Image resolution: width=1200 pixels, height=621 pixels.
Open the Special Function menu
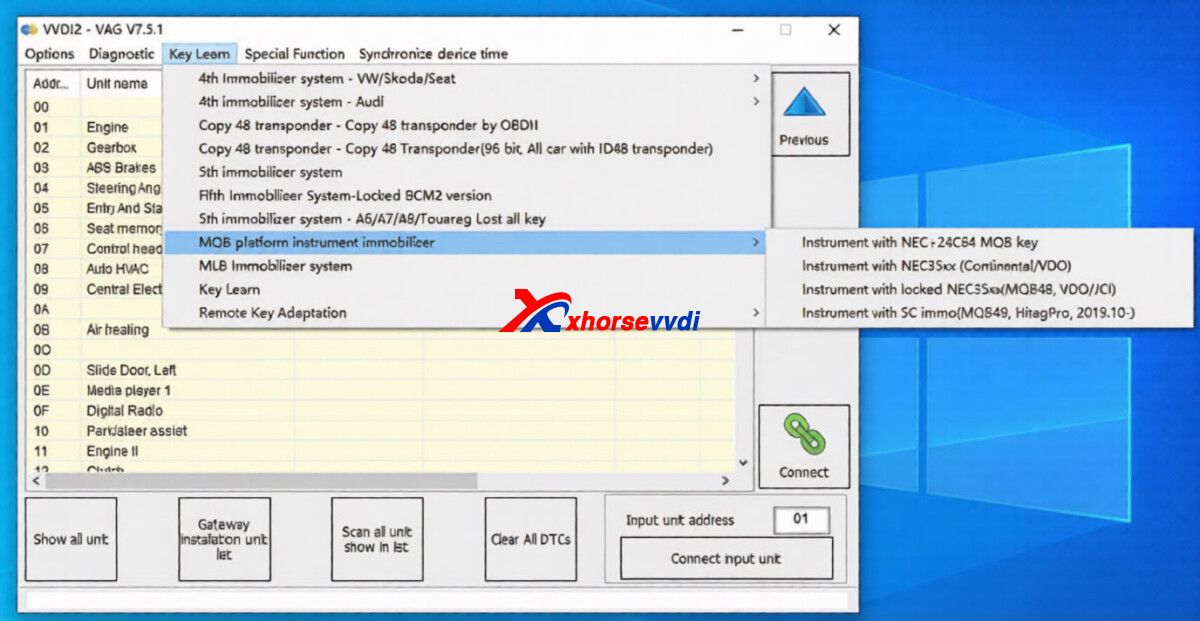294,54
